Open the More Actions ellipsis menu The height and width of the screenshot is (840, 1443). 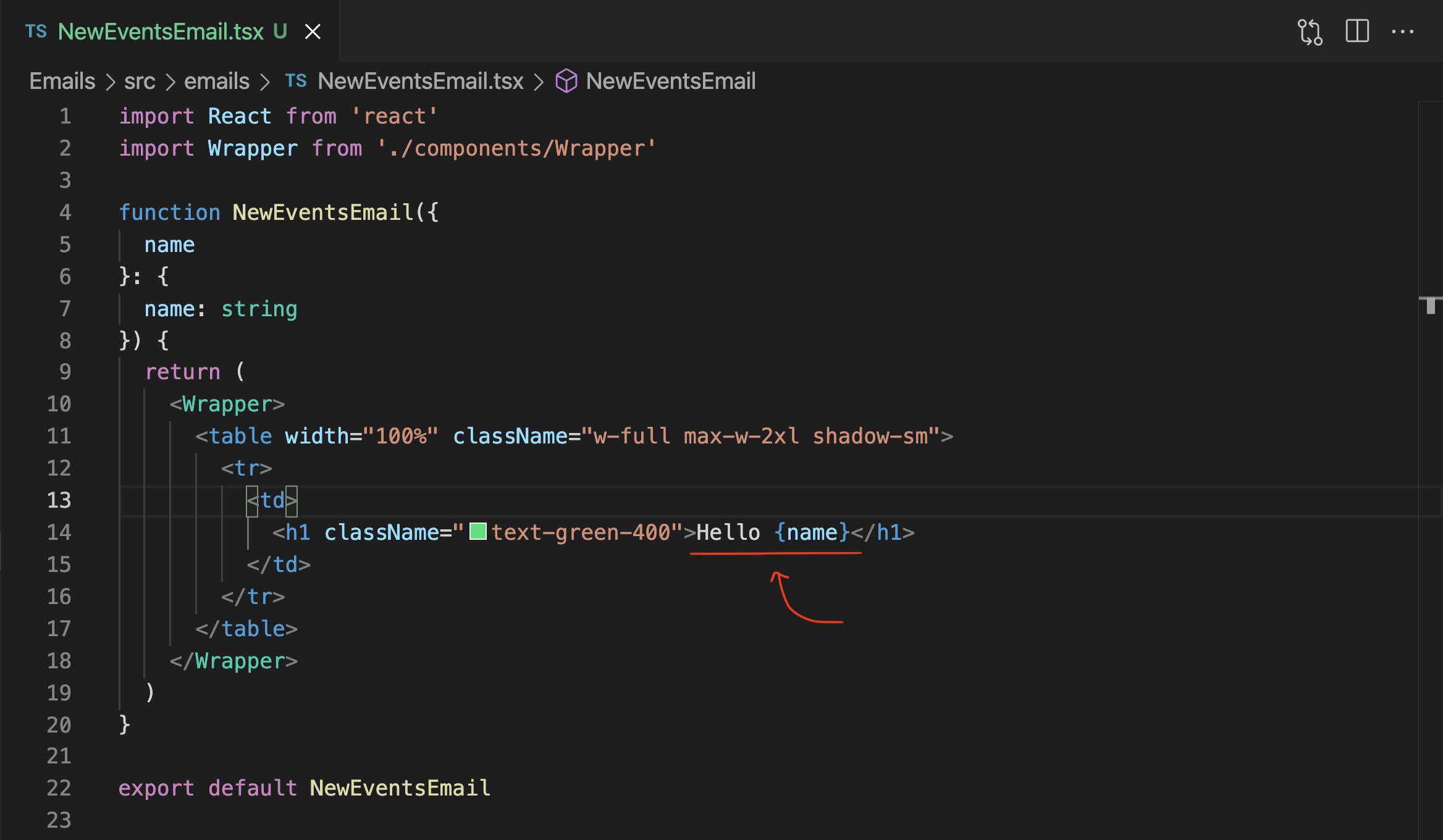point(1403,31)
